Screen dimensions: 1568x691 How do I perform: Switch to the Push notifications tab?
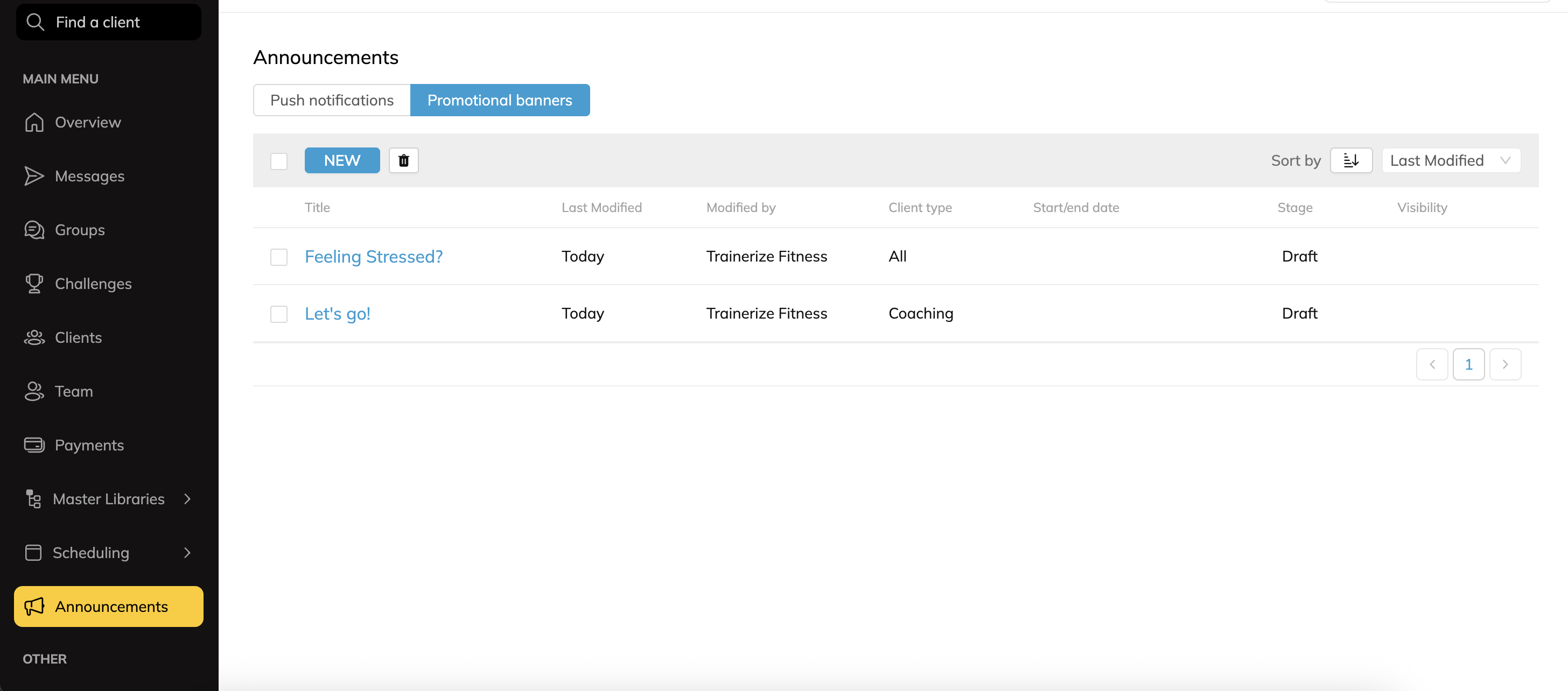click(x=332, y=100)
